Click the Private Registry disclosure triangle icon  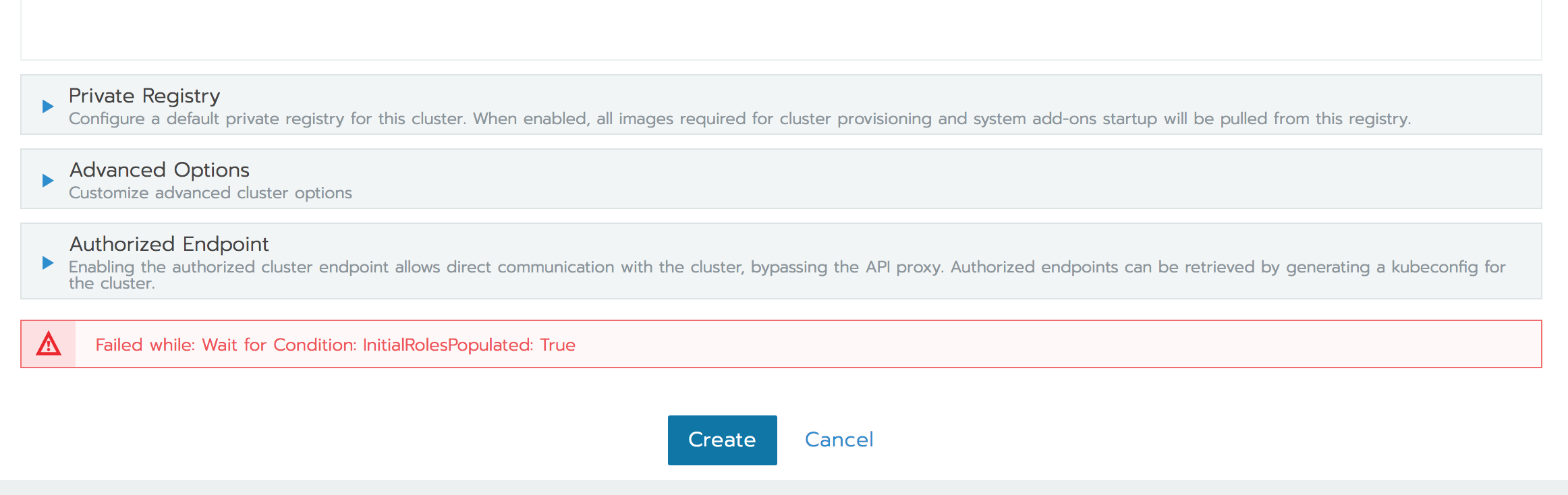point(47,107)
